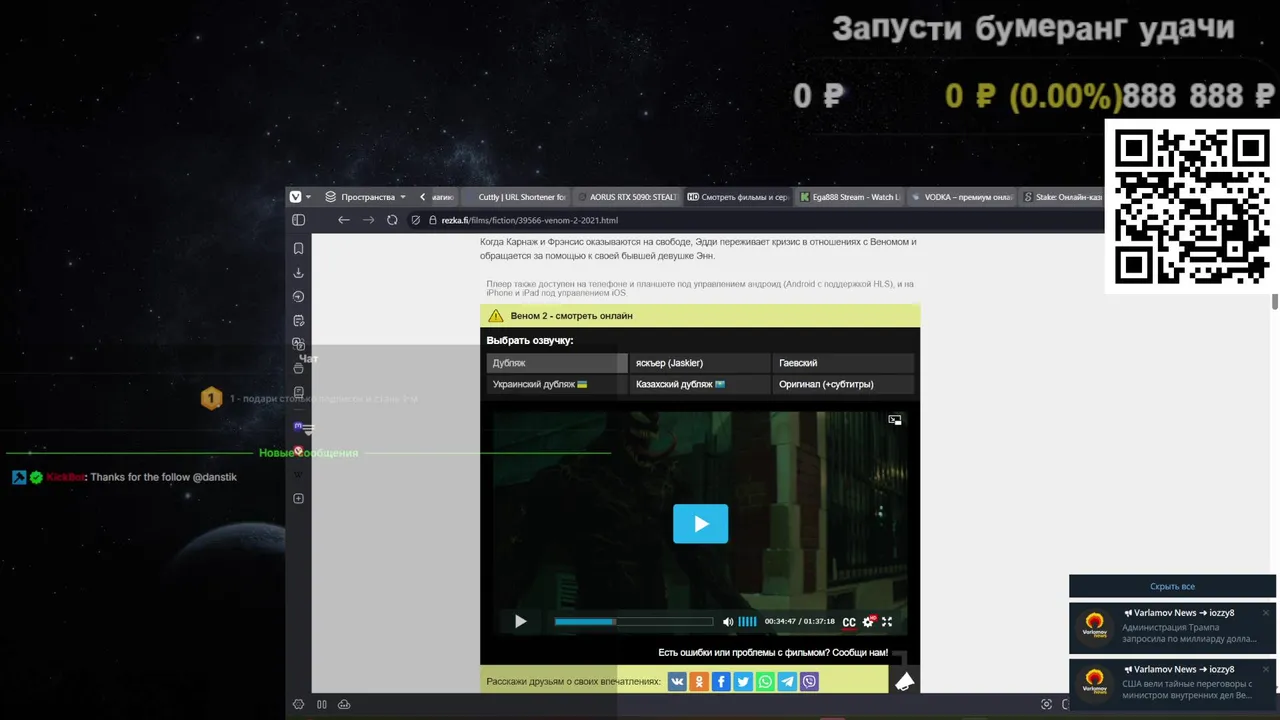Viewport: 1280px width, 720px height.
Task: Open picture-in-picture icon on the video
Action: click(895, 420)
